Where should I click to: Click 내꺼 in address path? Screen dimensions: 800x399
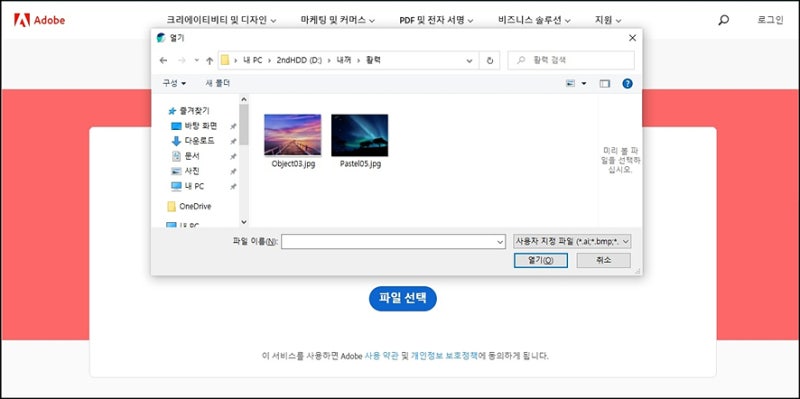(x=343, y=60)
